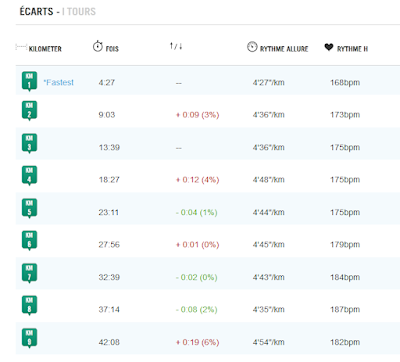The width and height of the screenshot is (400, 362).
Task: Select time cell 23:11
Action: coord(108,212)
